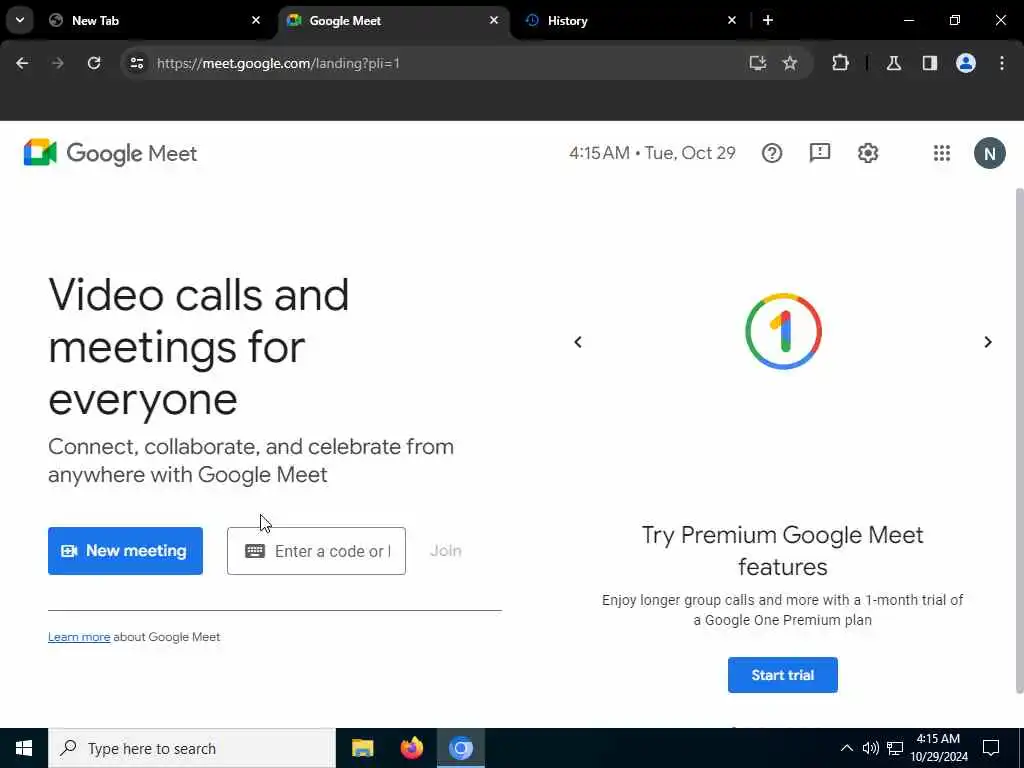Open the Google apps grid

pos(942,153)
